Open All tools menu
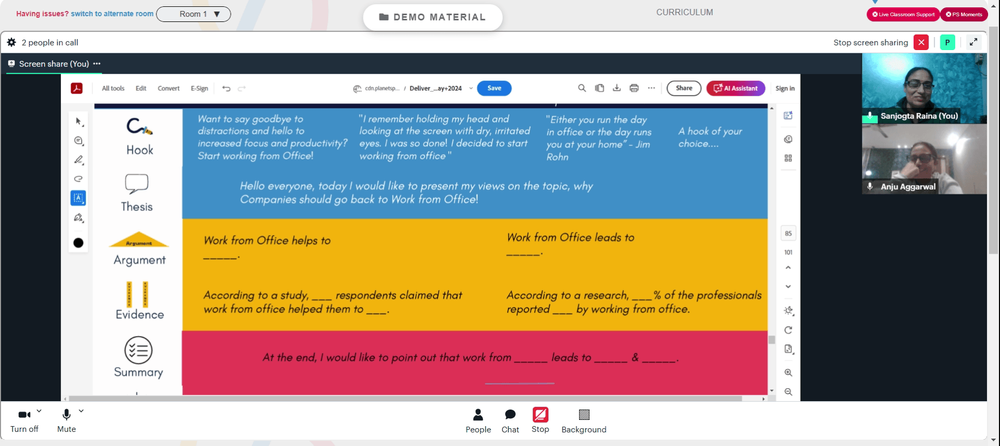The width and height of the screenshot is (1000, 446). [x=113, y=88]
